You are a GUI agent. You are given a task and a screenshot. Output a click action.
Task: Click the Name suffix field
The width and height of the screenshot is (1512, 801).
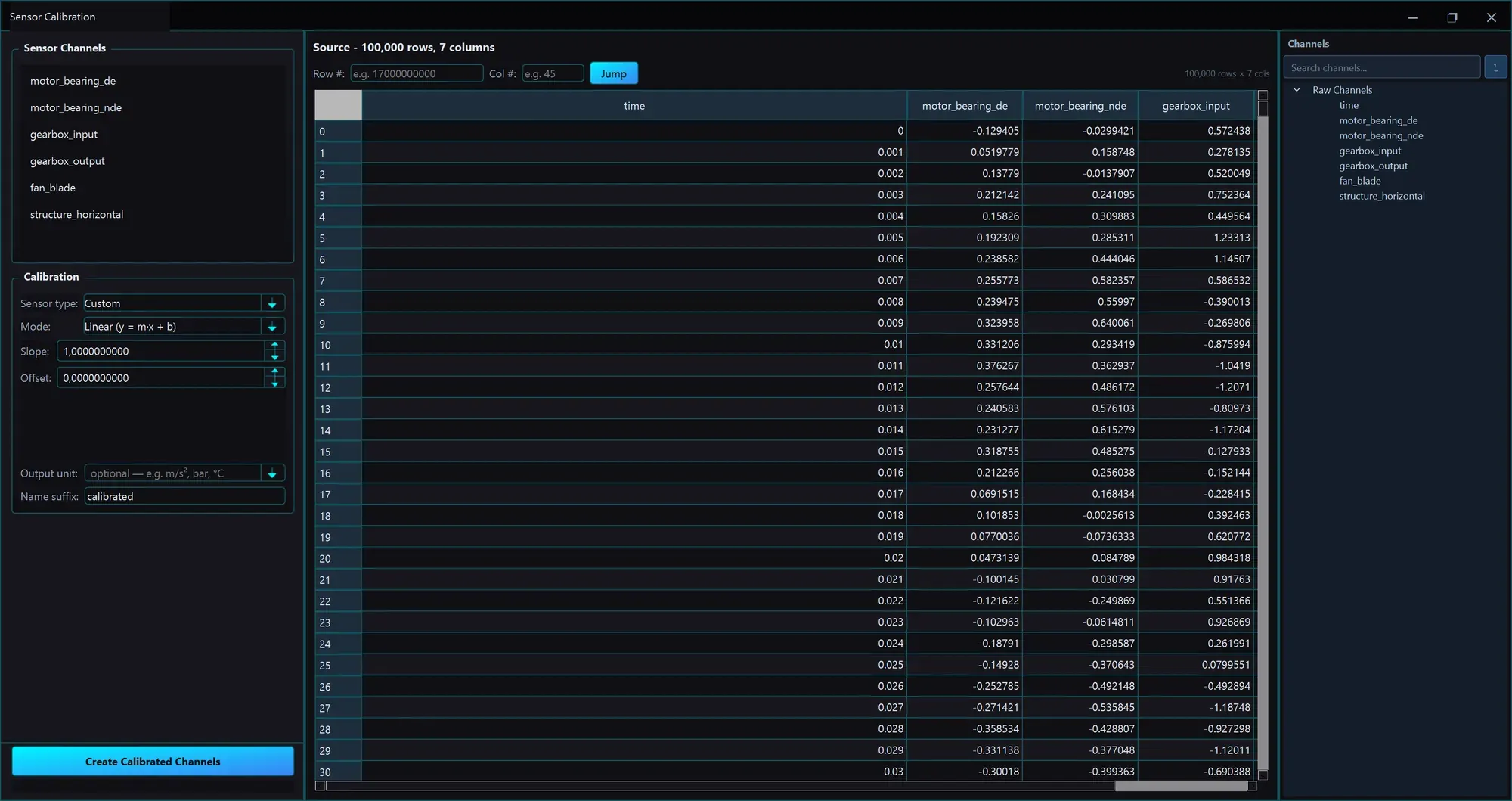tap(184, 496)
